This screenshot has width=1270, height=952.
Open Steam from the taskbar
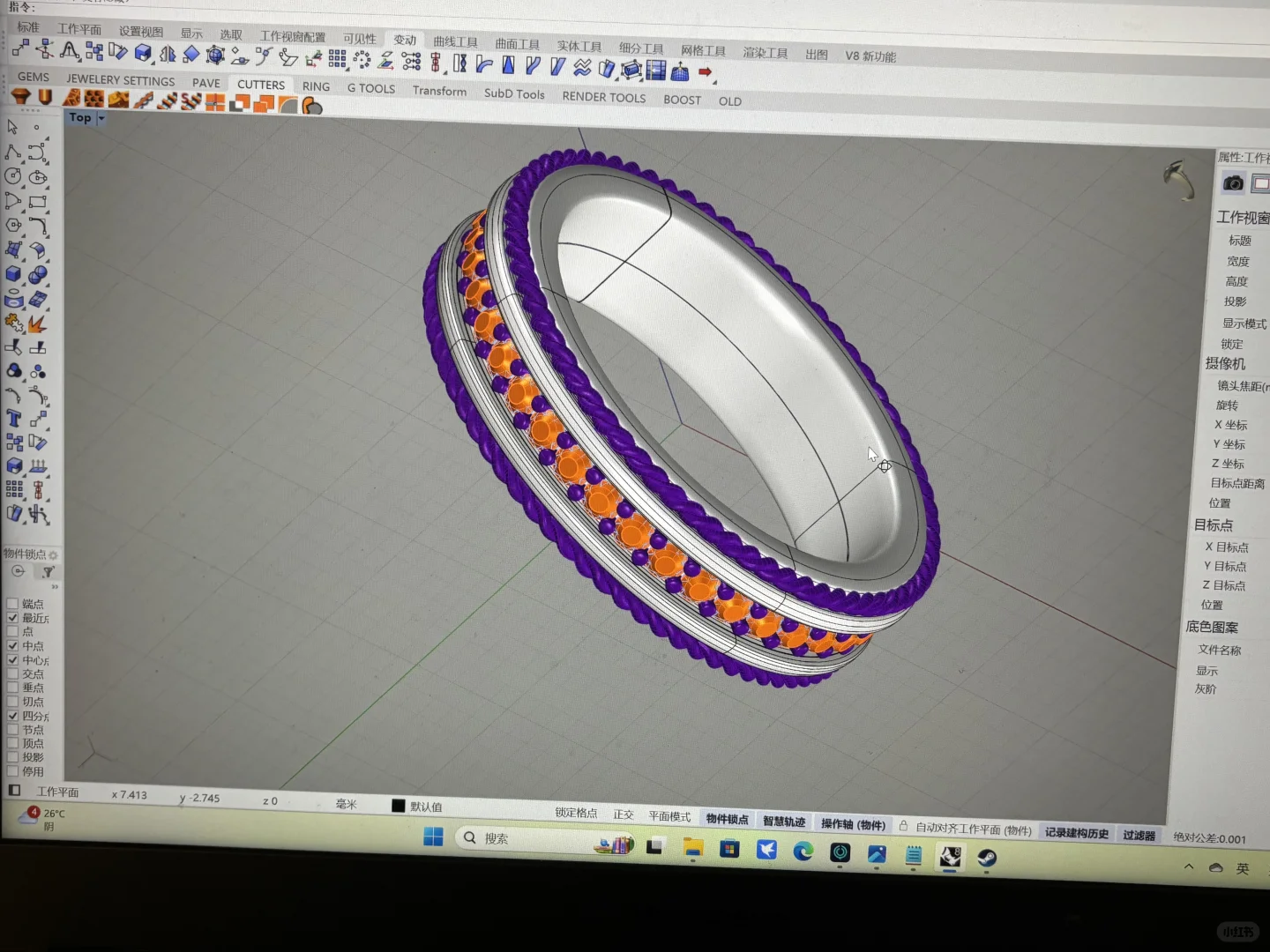pos(987,857)
